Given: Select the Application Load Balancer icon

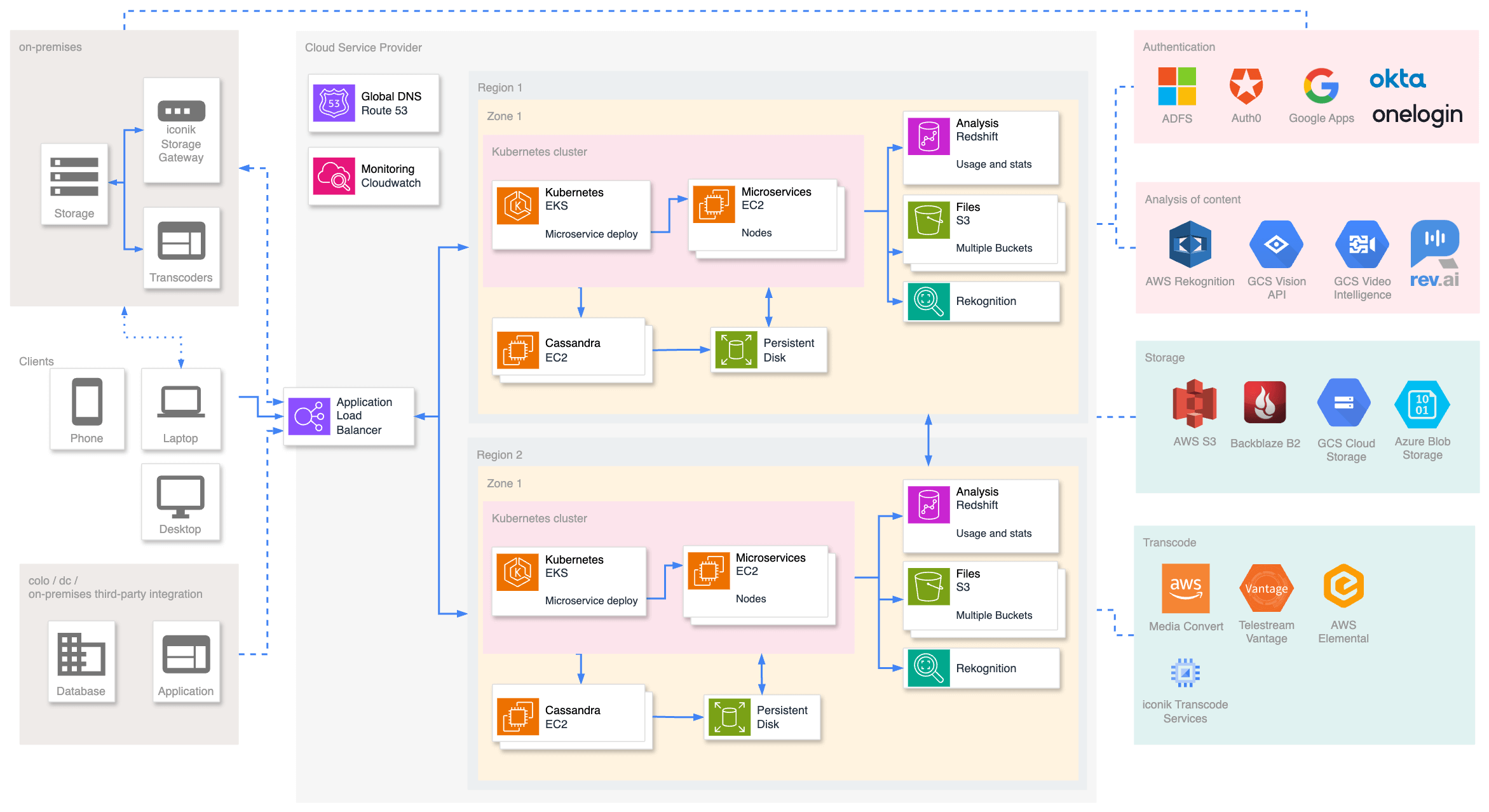Looking at the screenshot, I should coord(308,416).
